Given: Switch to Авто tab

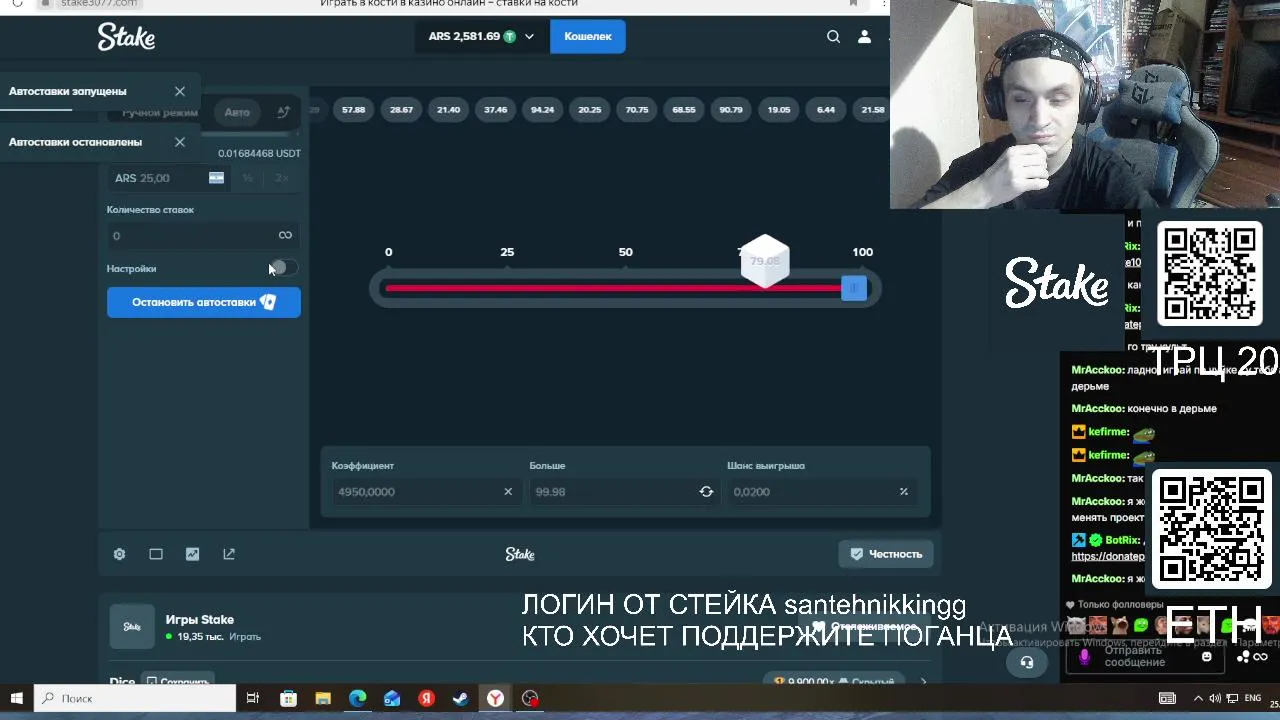Looking at the screenshot, I should coord(237,112).
